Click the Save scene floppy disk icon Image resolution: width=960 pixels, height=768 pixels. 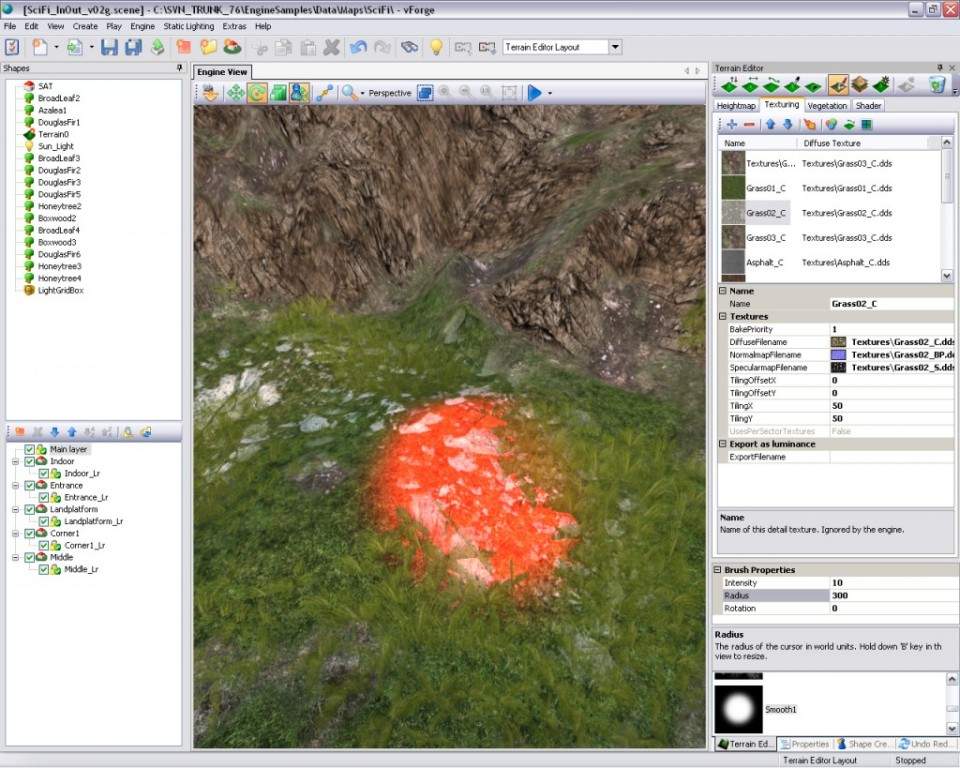[109, 47]
